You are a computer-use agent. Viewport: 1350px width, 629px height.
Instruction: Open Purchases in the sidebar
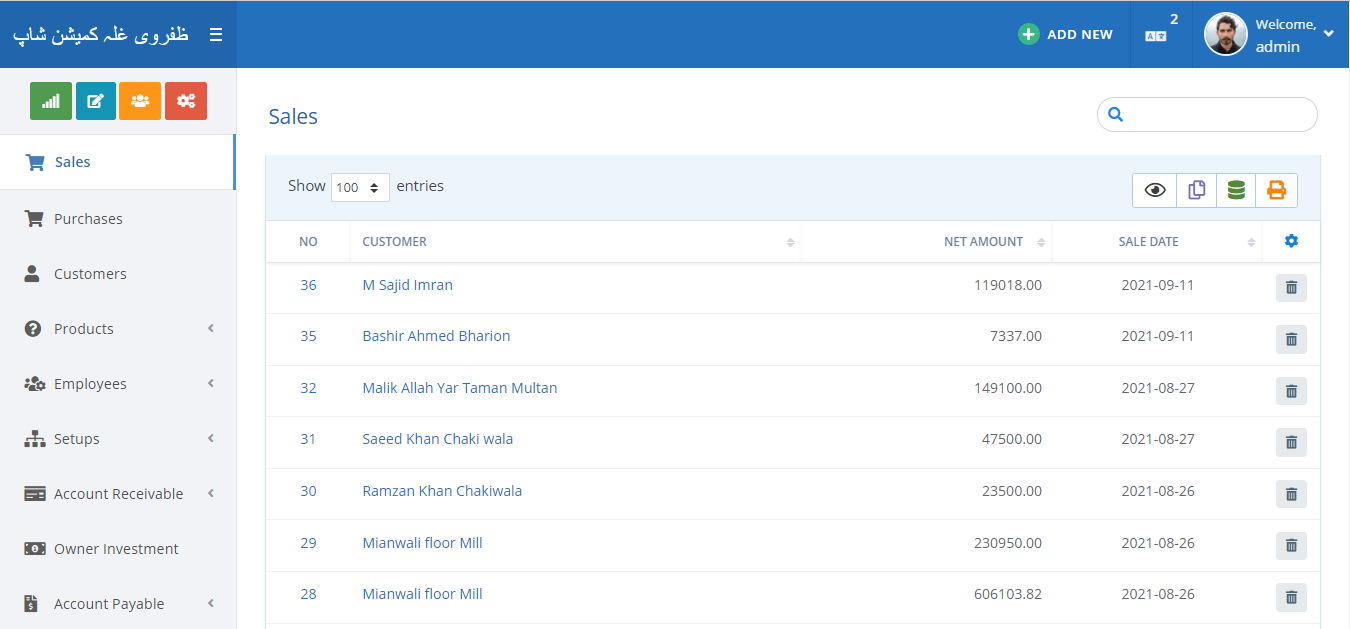88,219
